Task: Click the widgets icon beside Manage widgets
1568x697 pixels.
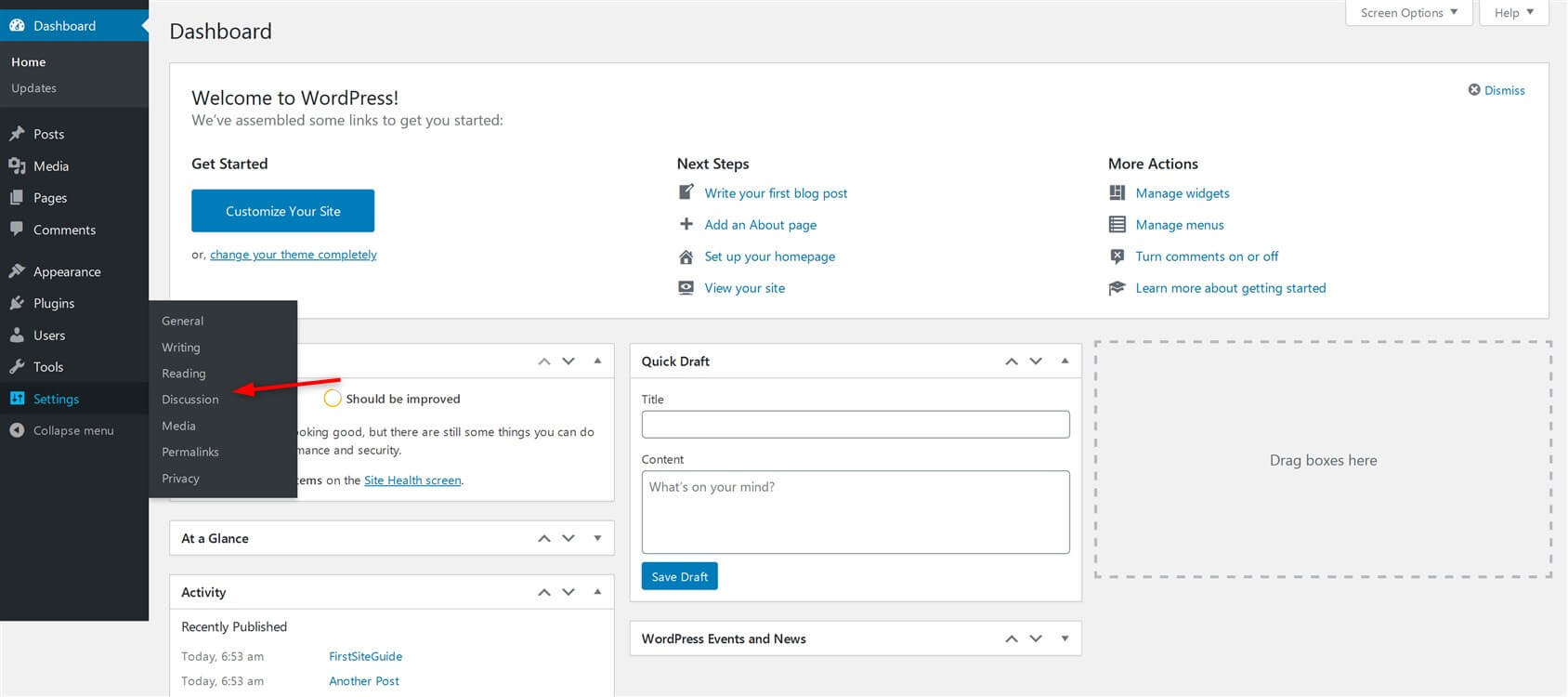Action: point(1117,192)
